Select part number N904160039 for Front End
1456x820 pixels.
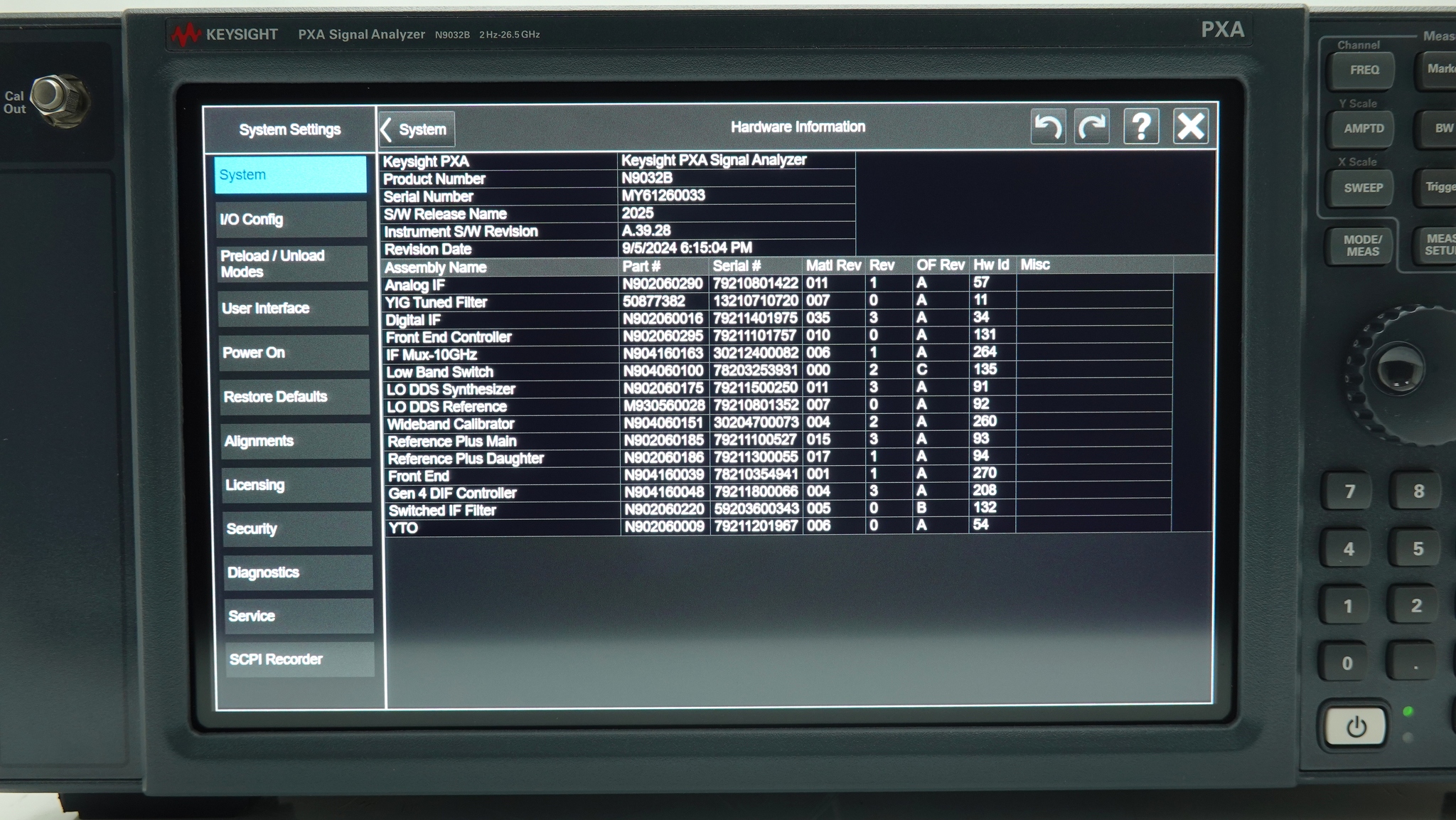tap(664, 474)
